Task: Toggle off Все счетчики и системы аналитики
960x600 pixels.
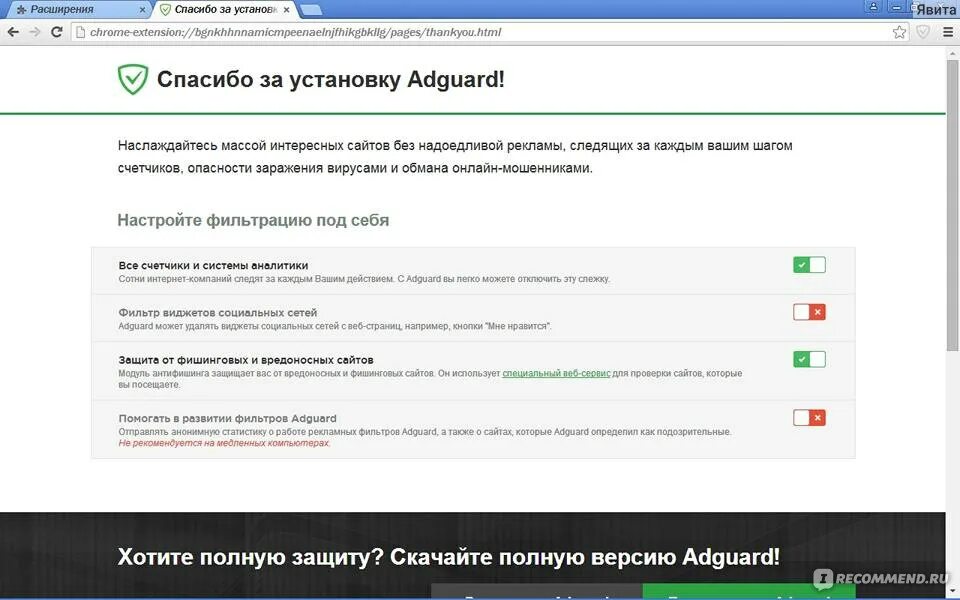Action: [x=809, y=264]
